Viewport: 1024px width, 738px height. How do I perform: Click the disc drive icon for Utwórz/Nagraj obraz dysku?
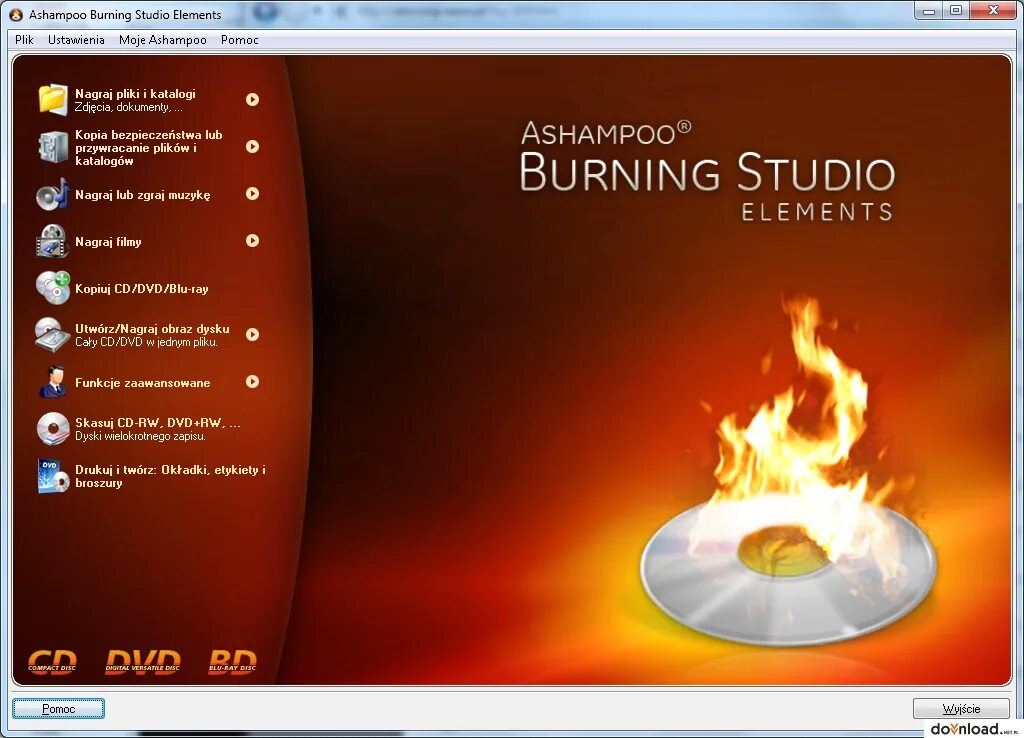[53, 335]
